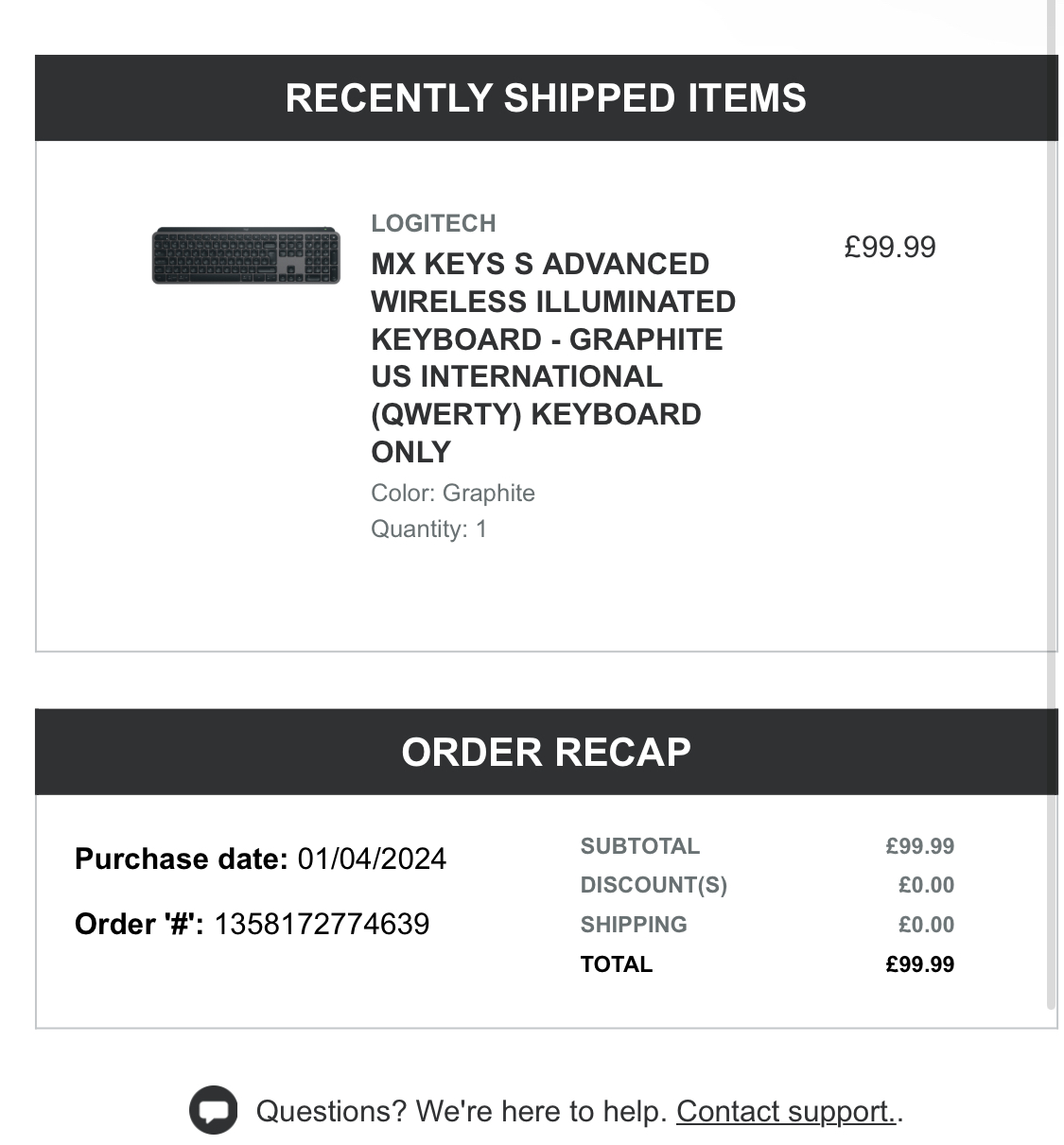The height and width of the screenshot is (1145, 1064).
Task: Click the Order Recap header bar
Action: click(x=547, y=752)
